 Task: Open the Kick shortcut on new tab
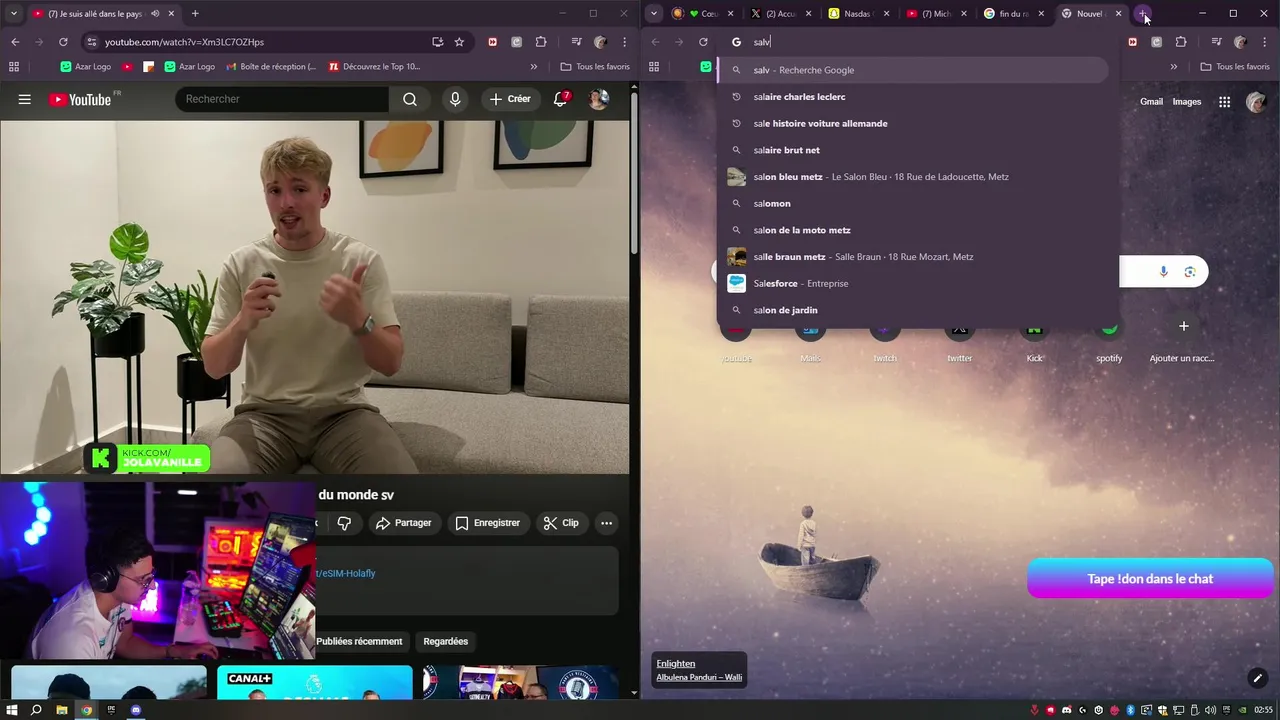pos(1034,338)
